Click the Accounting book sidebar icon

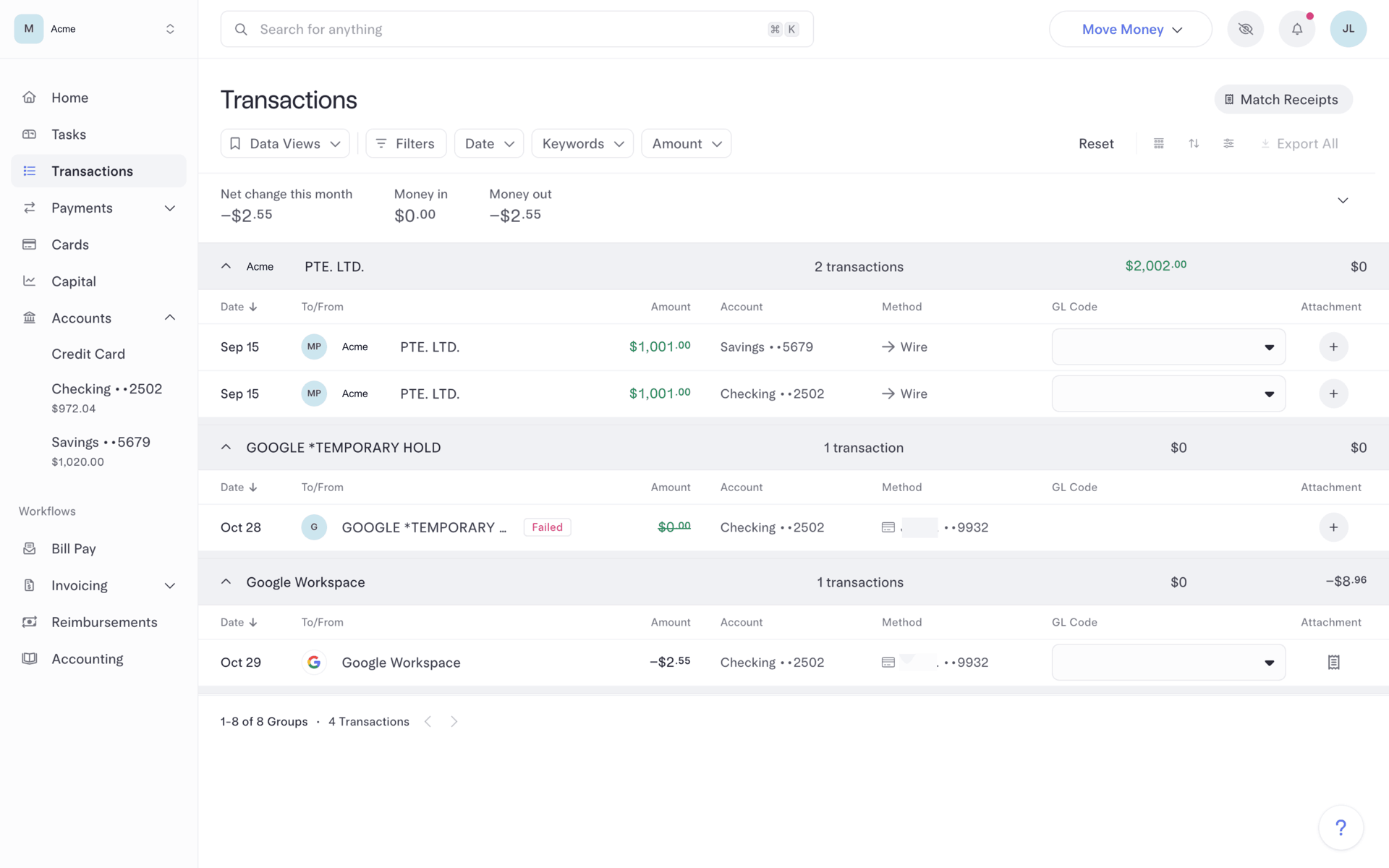coord(29,659)
